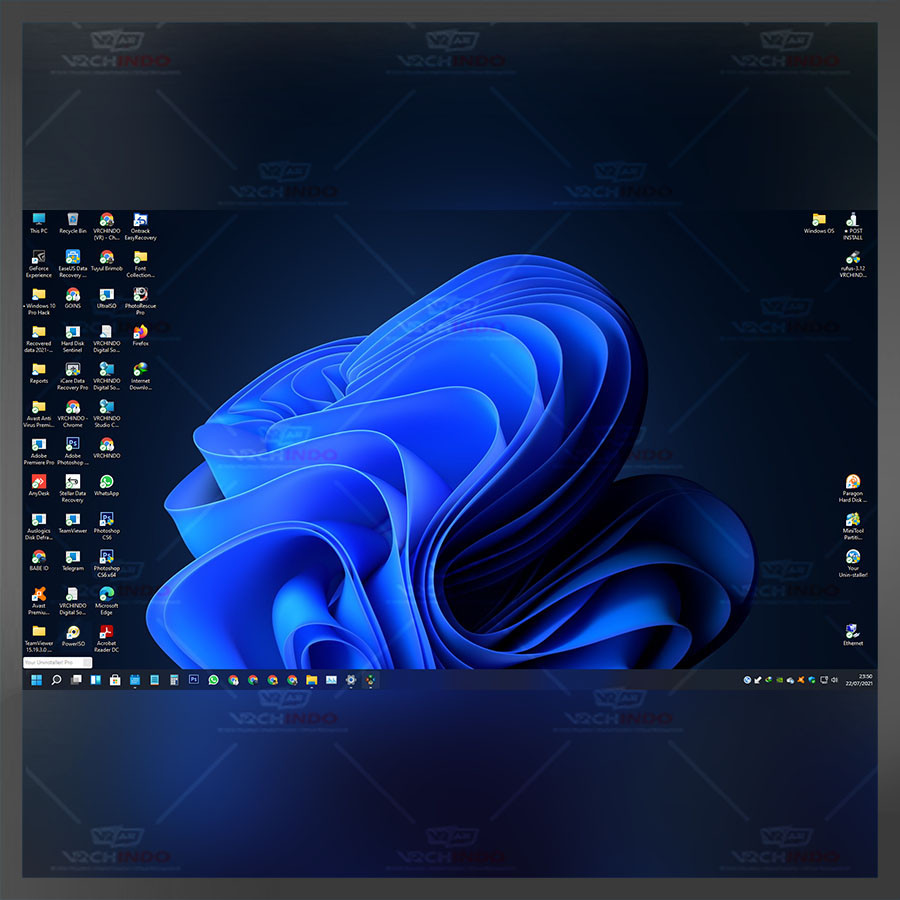Open the Windows OS folder

pos(818,220)
